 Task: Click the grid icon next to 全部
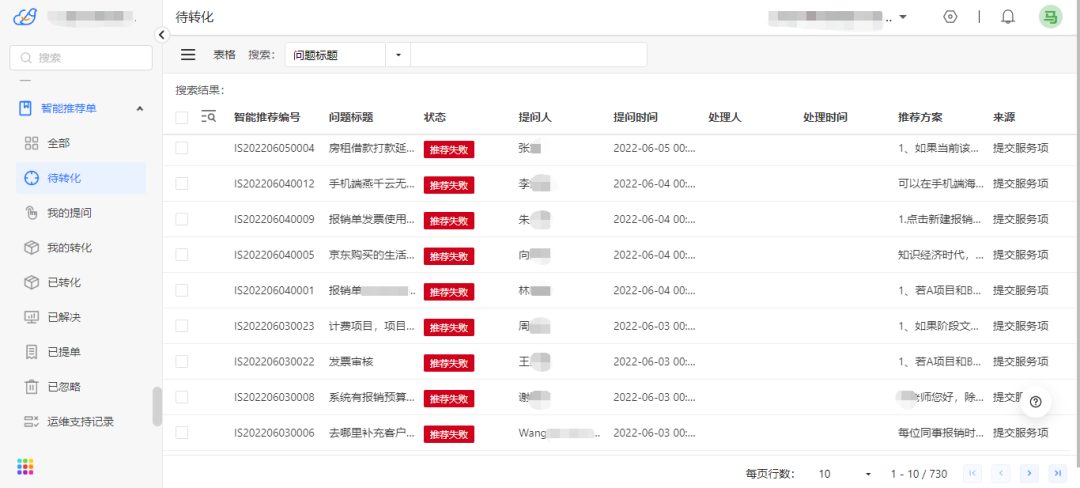[31, 143]
